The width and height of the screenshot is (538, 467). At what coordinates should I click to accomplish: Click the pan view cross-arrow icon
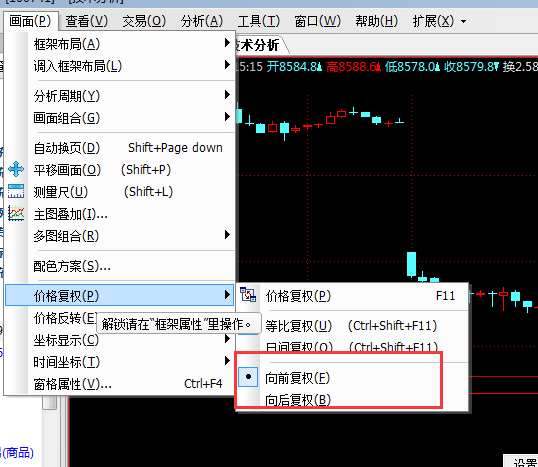(x=16, y=170)
